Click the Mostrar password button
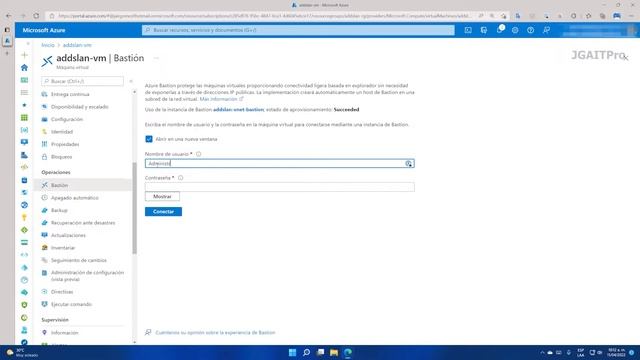The width and height of the screenshot is (640, 360). click(162, 197)
